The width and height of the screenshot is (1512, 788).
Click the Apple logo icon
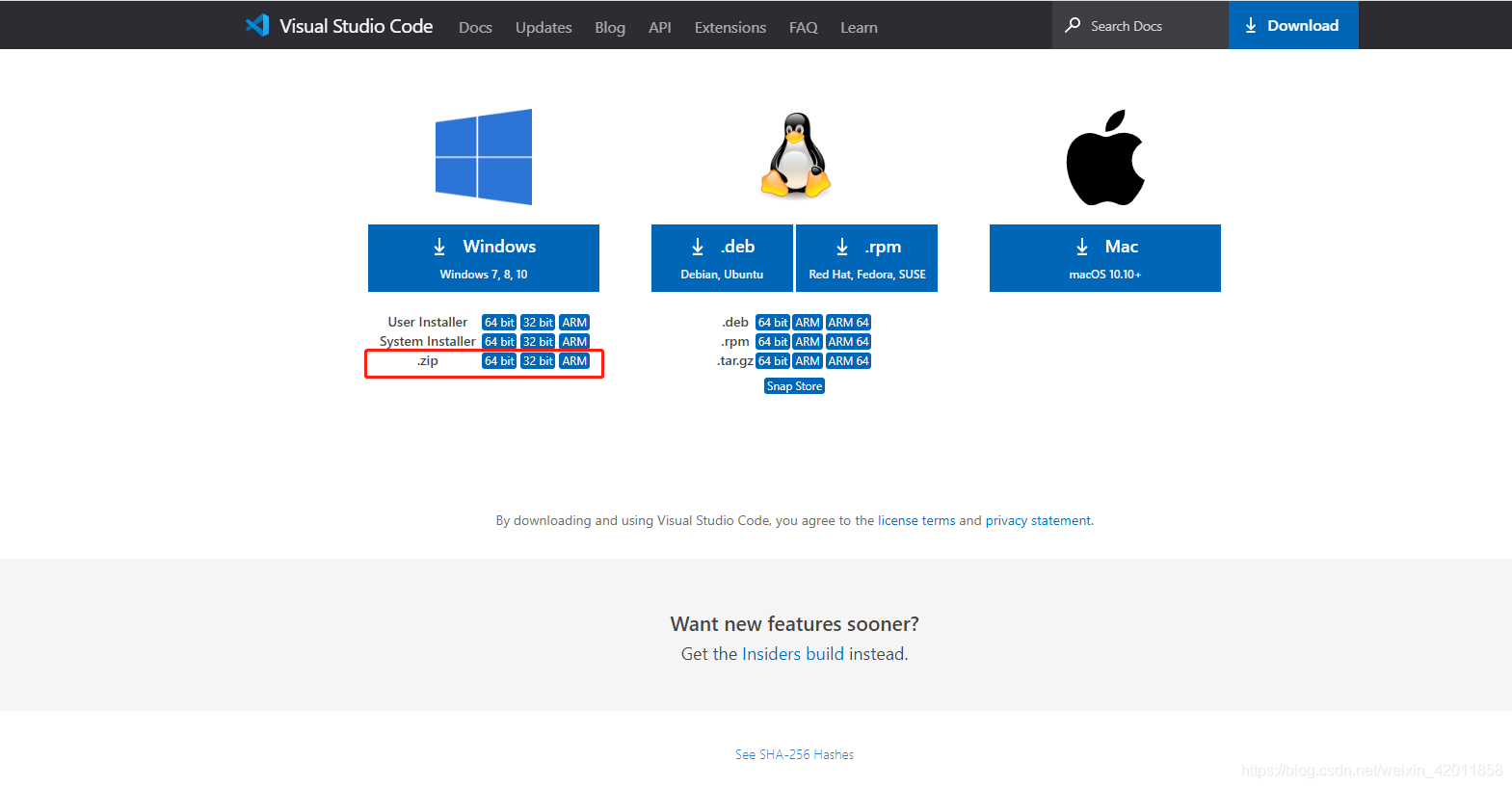point(1105,158)
